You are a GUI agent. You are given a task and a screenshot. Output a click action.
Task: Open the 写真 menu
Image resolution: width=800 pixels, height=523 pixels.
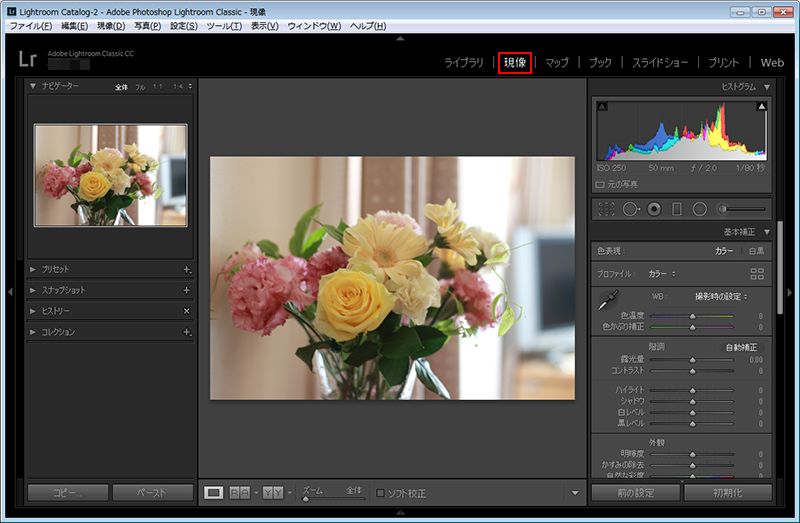tap(147, 26)
